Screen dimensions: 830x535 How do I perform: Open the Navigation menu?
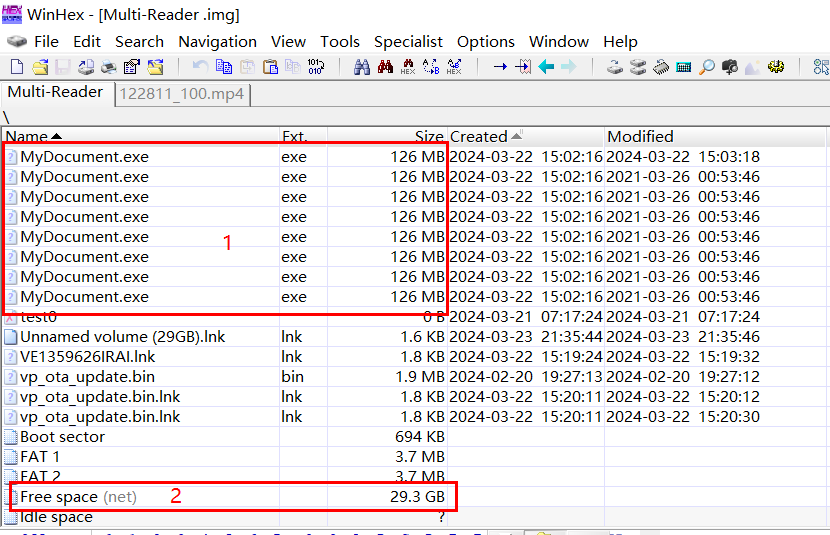coord(218,42)
